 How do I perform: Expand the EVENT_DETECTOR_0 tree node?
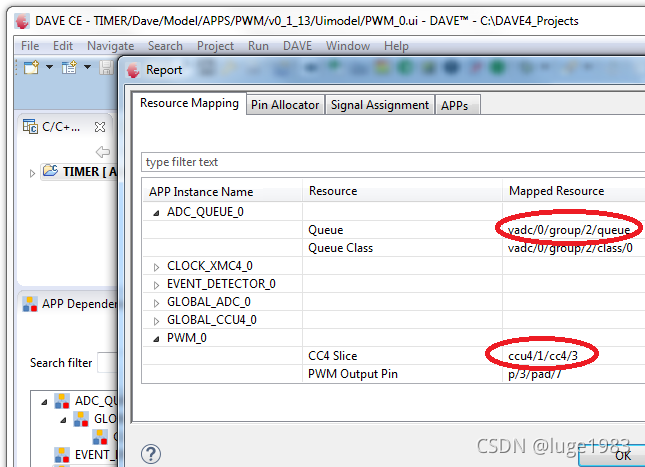click(x=156, y=285)
